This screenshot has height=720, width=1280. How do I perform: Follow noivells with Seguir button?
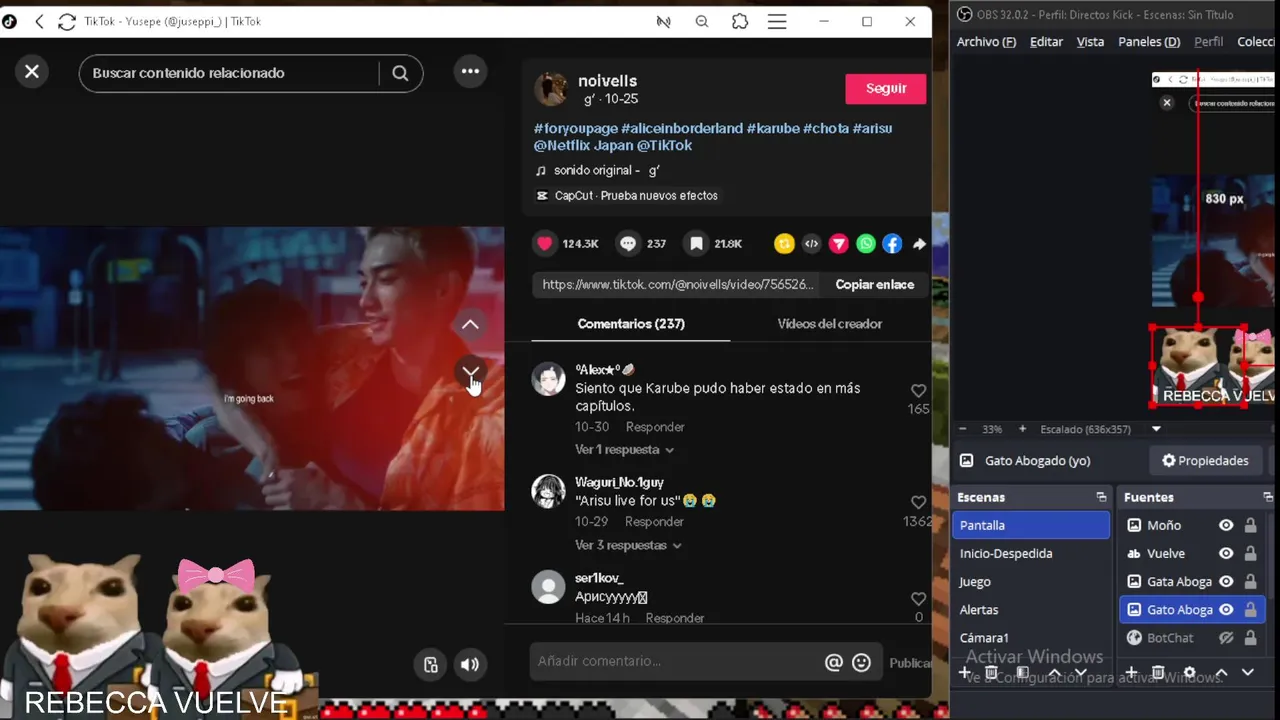pos(886,89)
